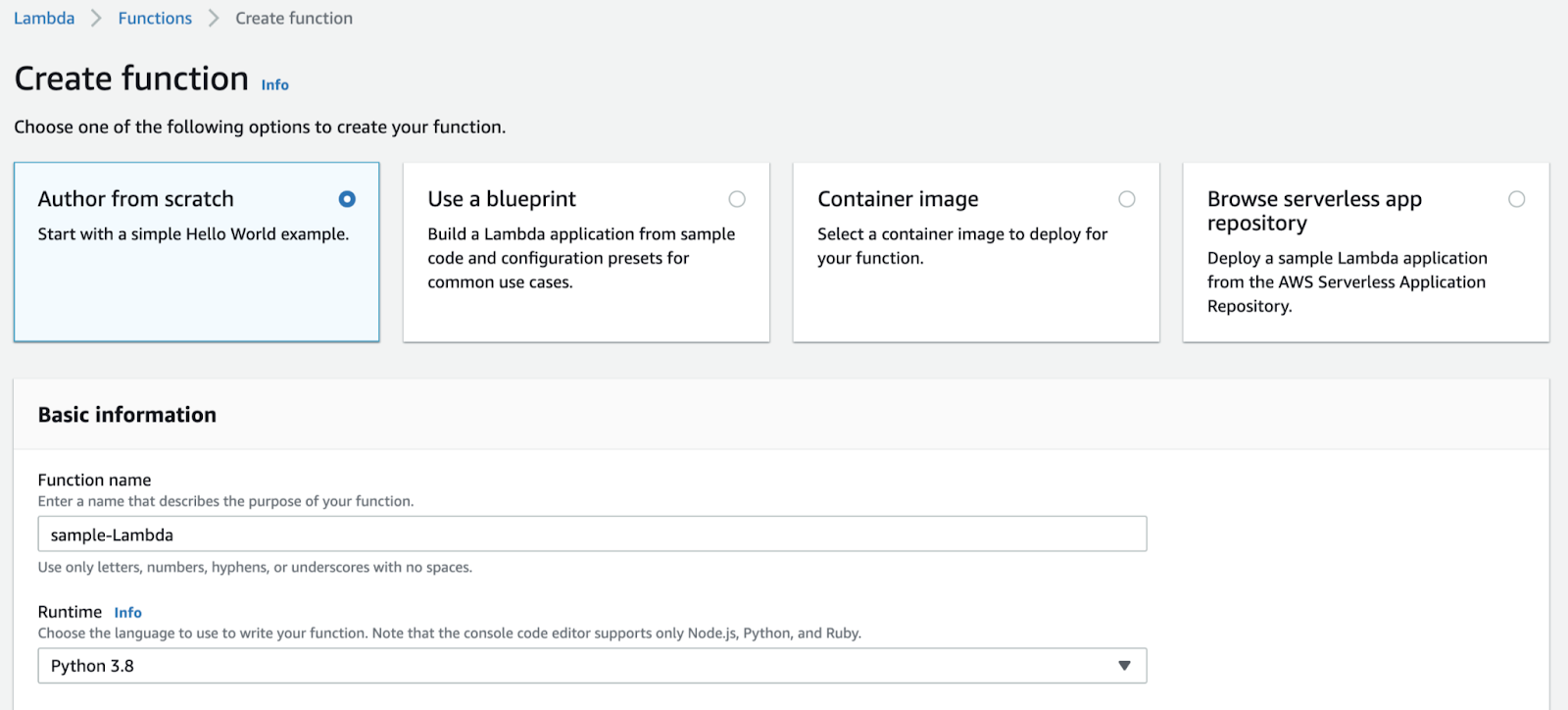Screen dimensions: 1568x710
Task: Choose the Container image radio option
Action: point(1127,199)
